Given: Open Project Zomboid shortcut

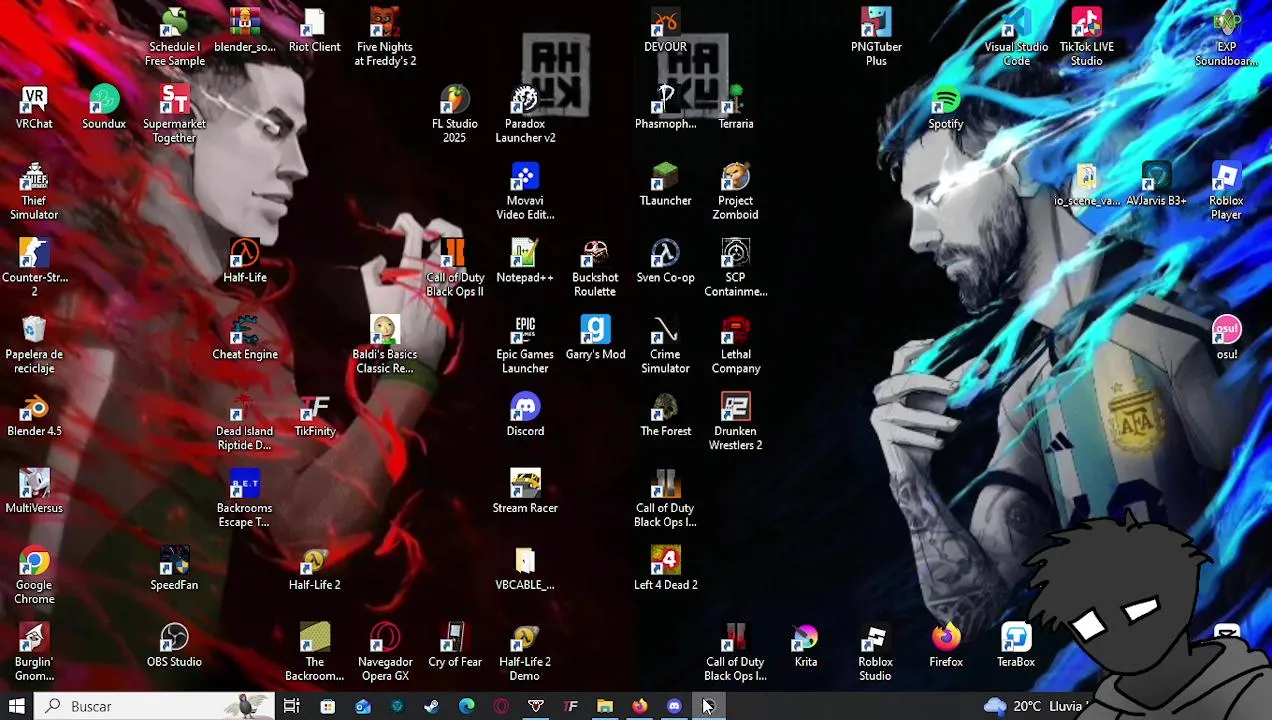Looking at the screenshot, I should [735, 191].
